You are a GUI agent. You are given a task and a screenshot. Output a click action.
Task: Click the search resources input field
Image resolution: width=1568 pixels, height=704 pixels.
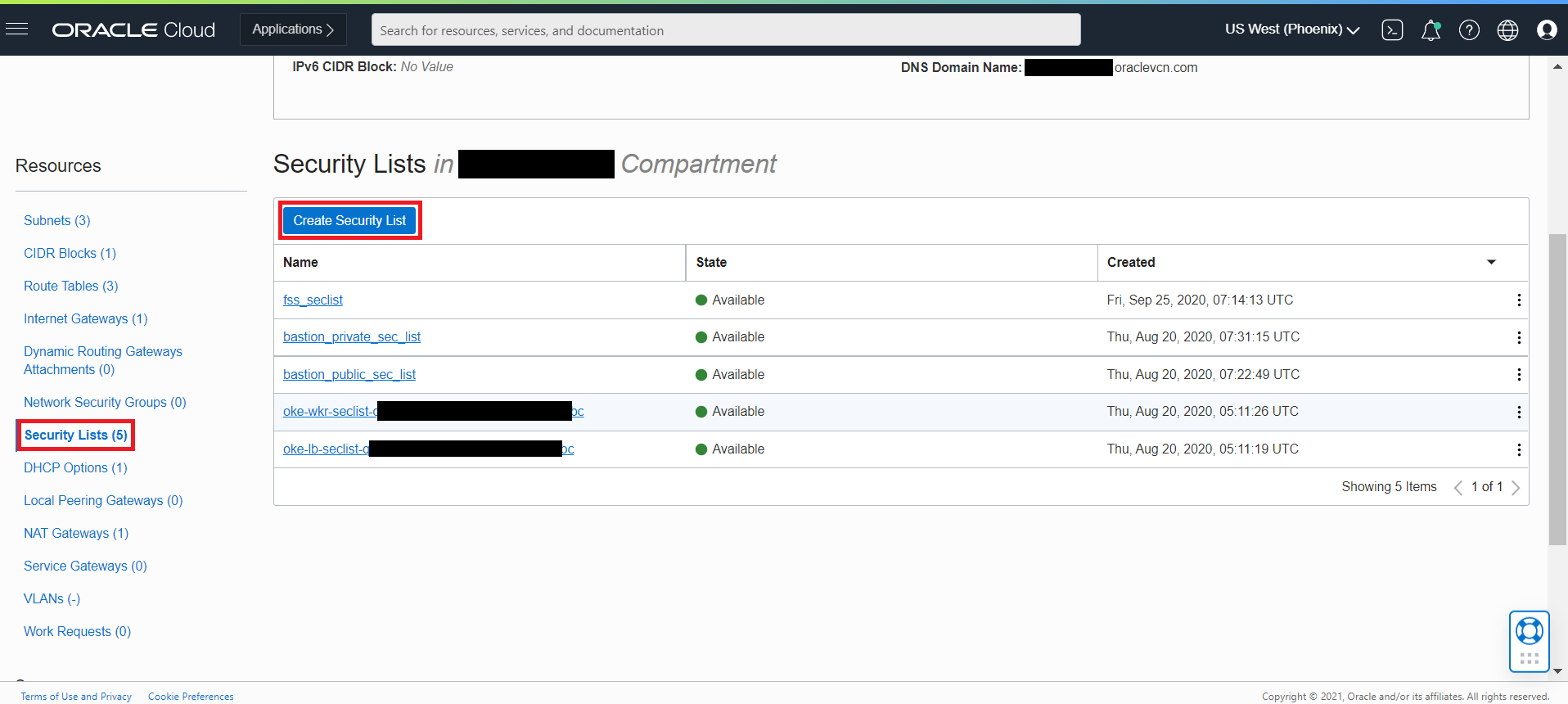point(726,30)
